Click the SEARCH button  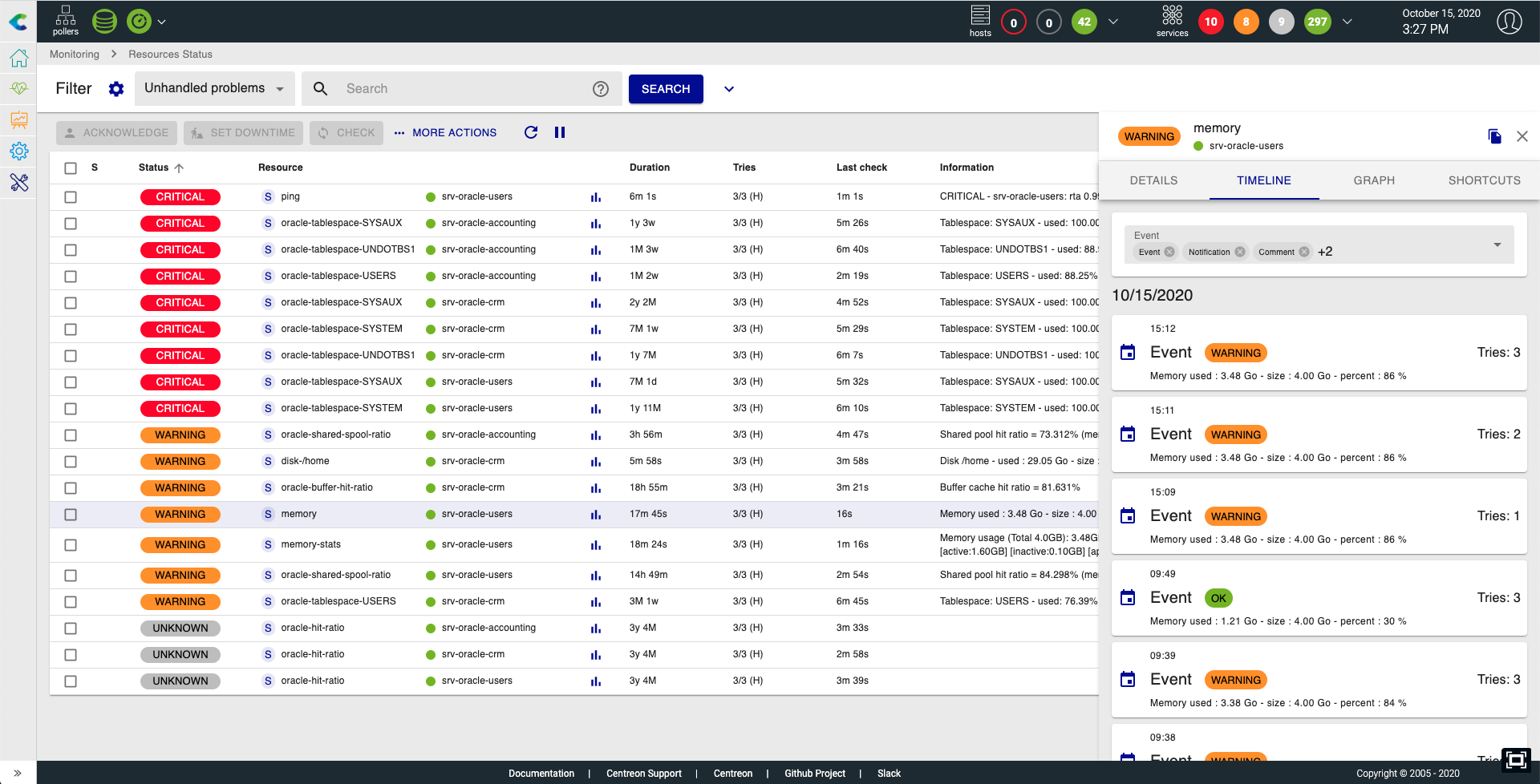pos(666,89)
